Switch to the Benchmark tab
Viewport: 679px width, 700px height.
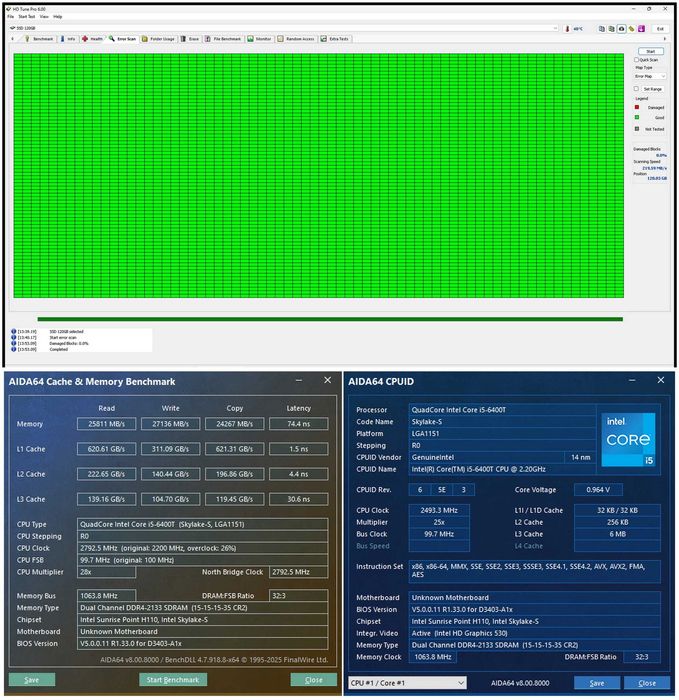point(39,39)
